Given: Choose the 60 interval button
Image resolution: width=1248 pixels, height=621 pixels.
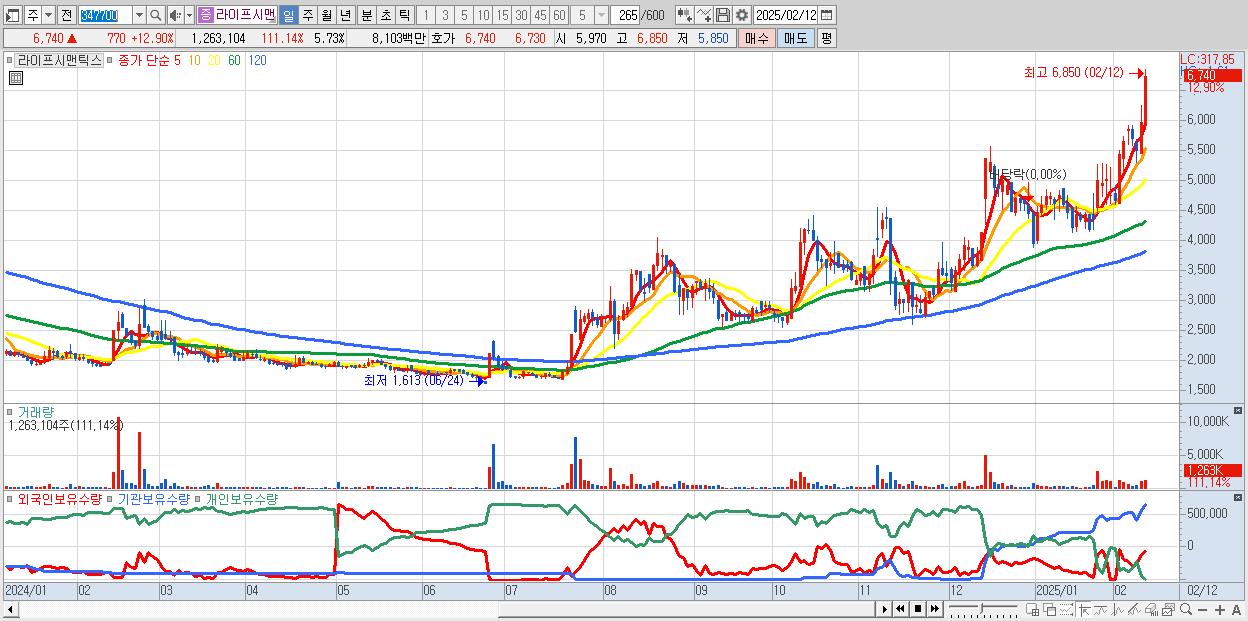Looking at the screenshot, I should pyautogui.click(x=559, y=16).
